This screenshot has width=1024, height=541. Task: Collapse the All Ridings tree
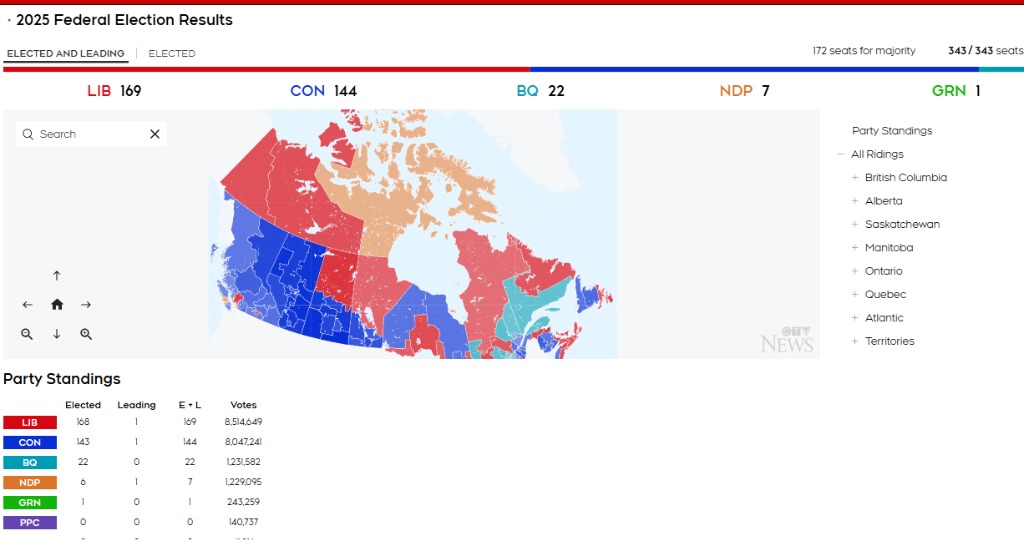click(840, 154)
